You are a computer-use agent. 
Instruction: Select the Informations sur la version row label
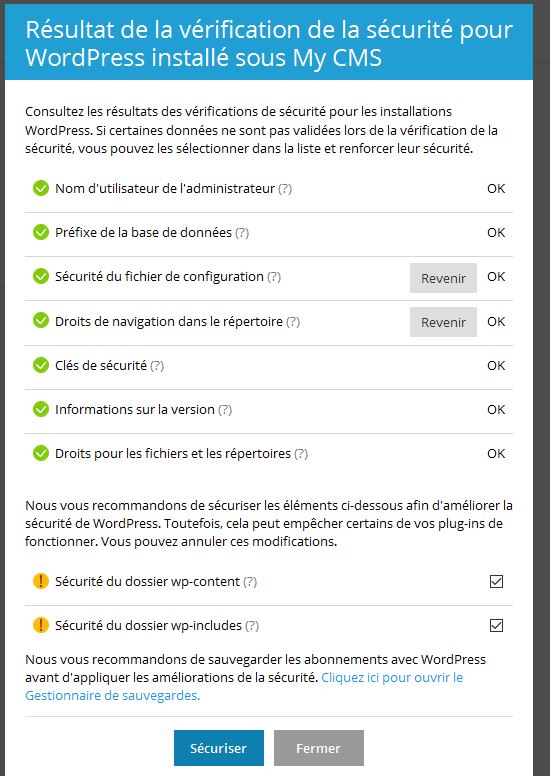(x=135, y=410)
